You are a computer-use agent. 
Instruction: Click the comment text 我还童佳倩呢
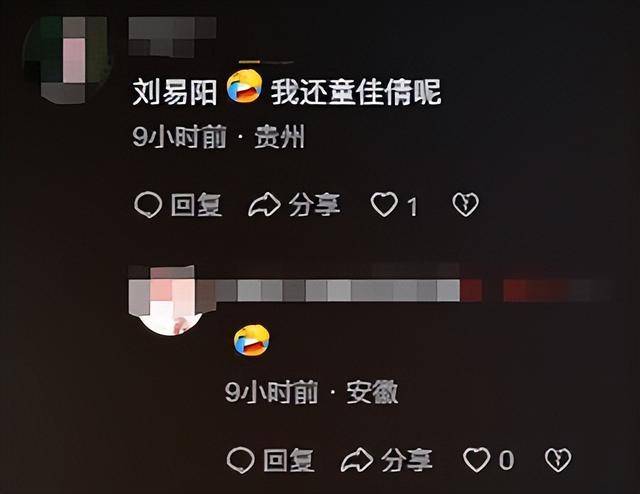click(x=356, y=92)
